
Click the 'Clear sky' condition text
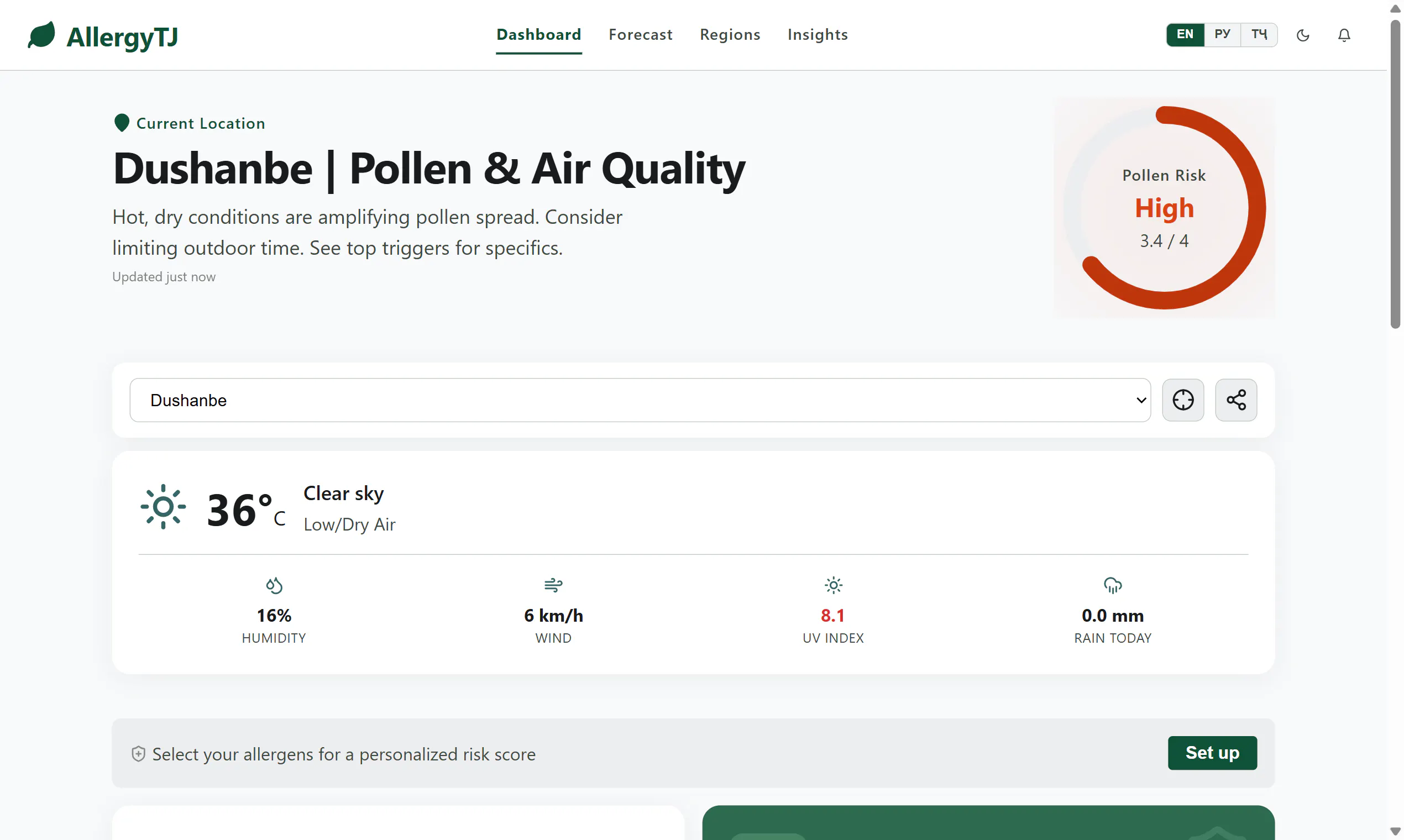(x=344, y=493)
